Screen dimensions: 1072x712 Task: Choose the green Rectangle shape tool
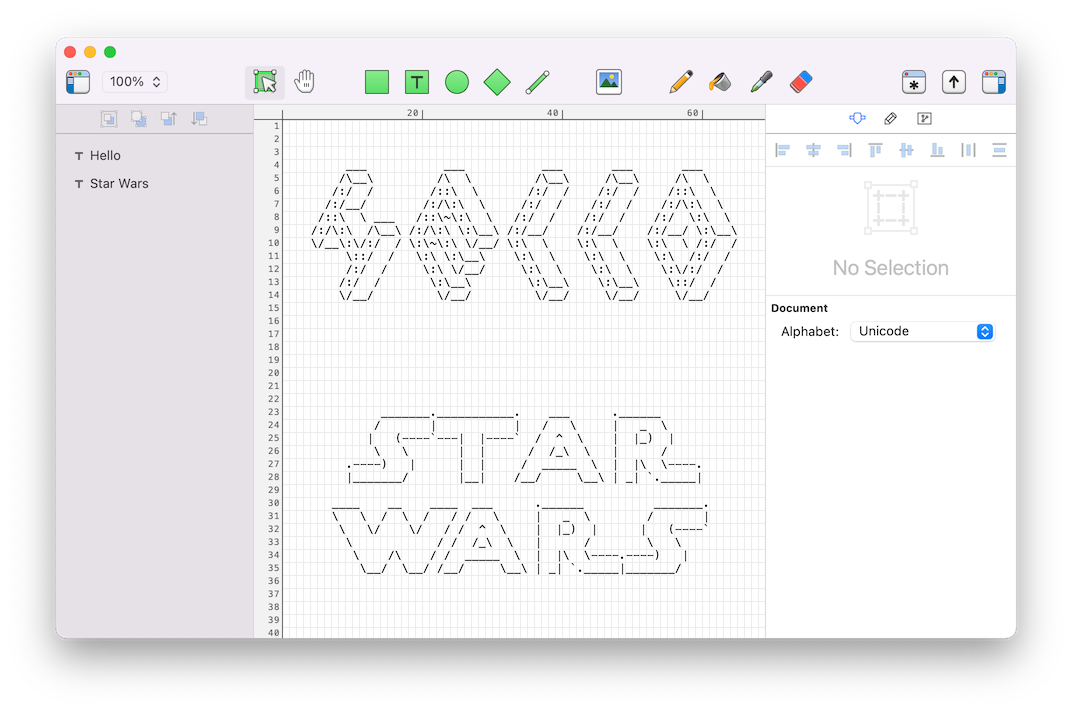[377, 82]
